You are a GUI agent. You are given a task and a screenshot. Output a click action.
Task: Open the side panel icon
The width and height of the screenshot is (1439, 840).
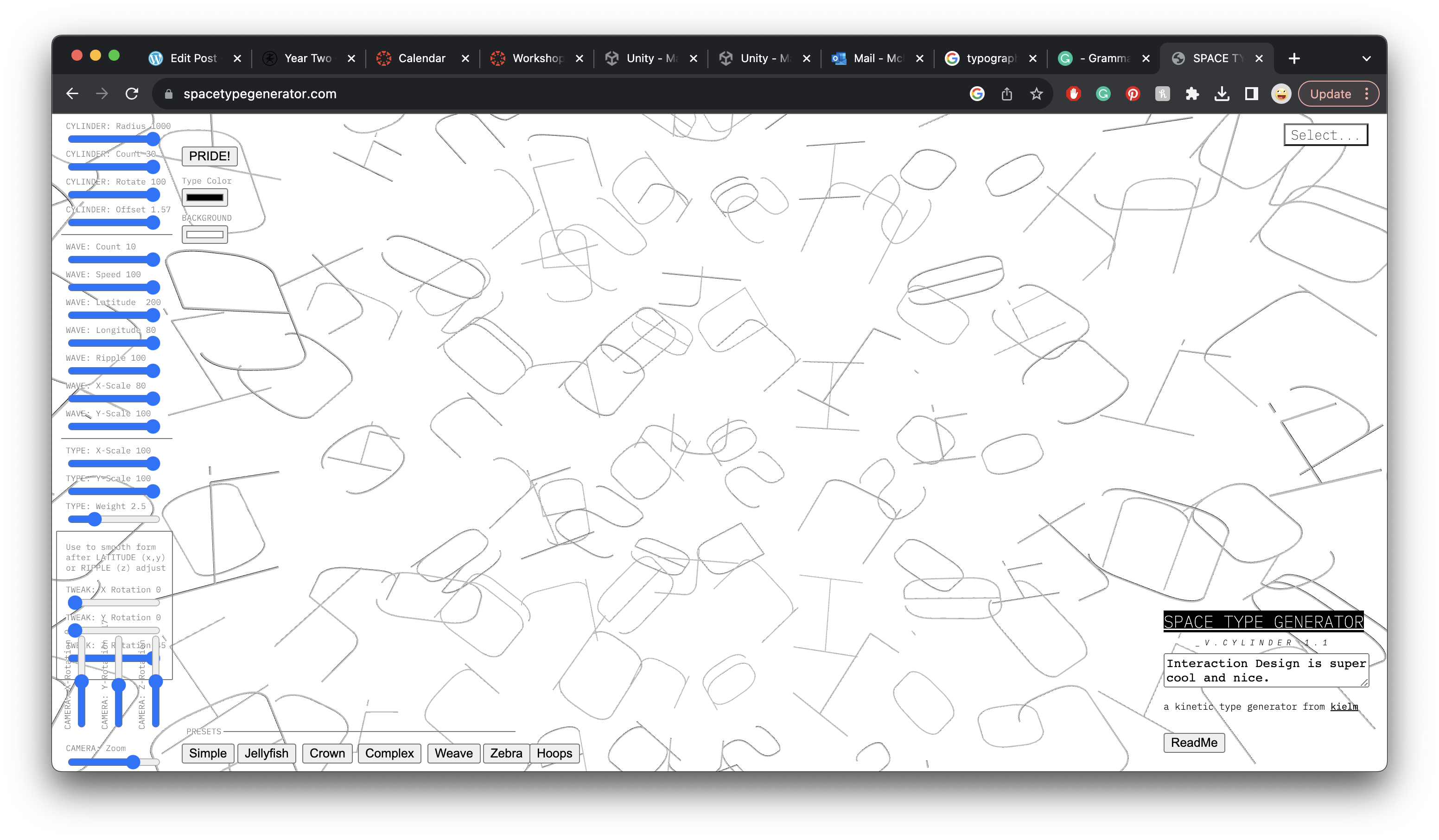pos(1251,94)
